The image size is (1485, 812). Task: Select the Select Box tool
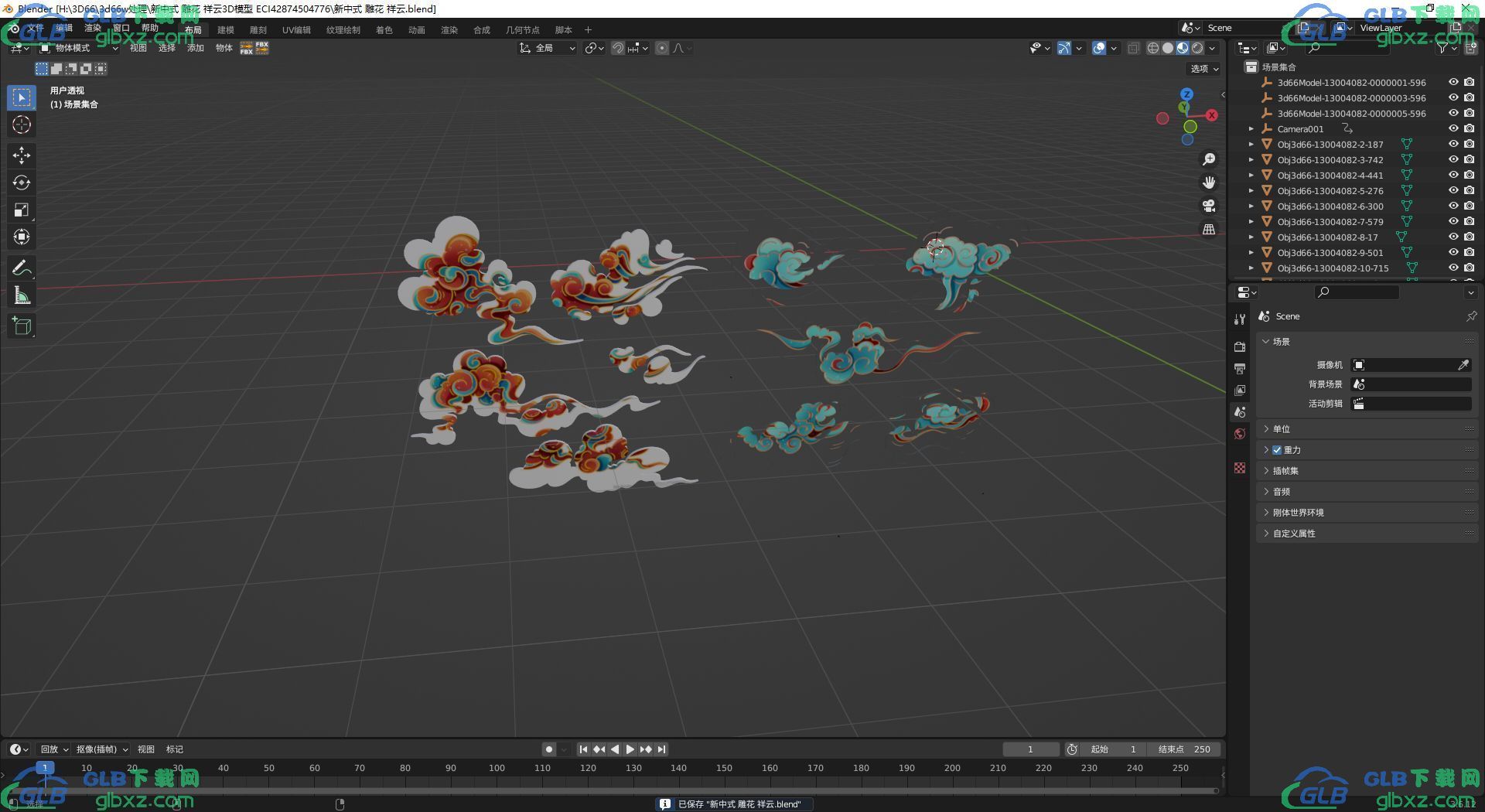coord(22,97)
